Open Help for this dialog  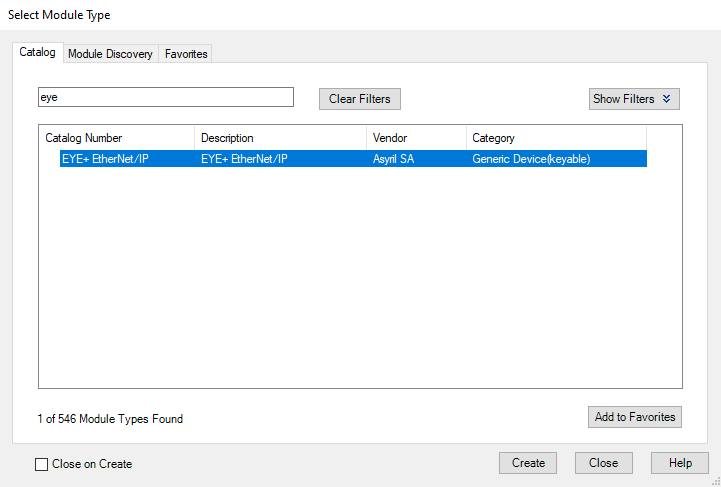click(680, 463)
